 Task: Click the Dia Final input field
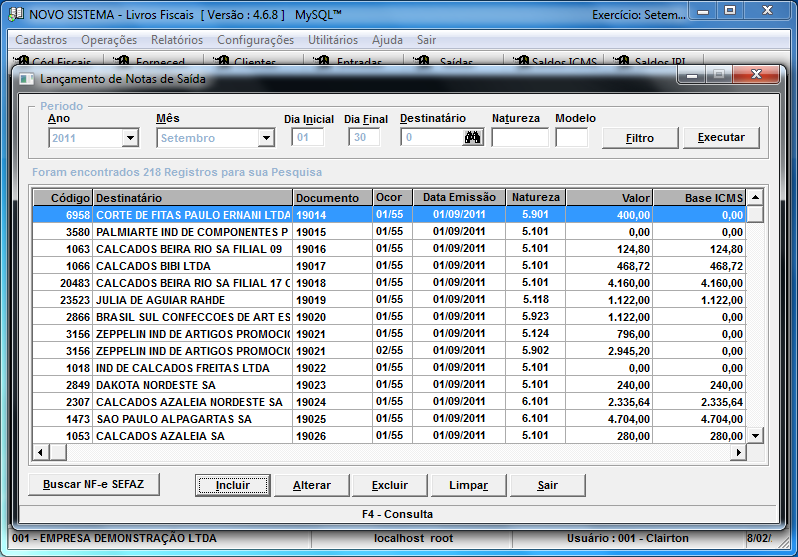click(x=364, y=137)
